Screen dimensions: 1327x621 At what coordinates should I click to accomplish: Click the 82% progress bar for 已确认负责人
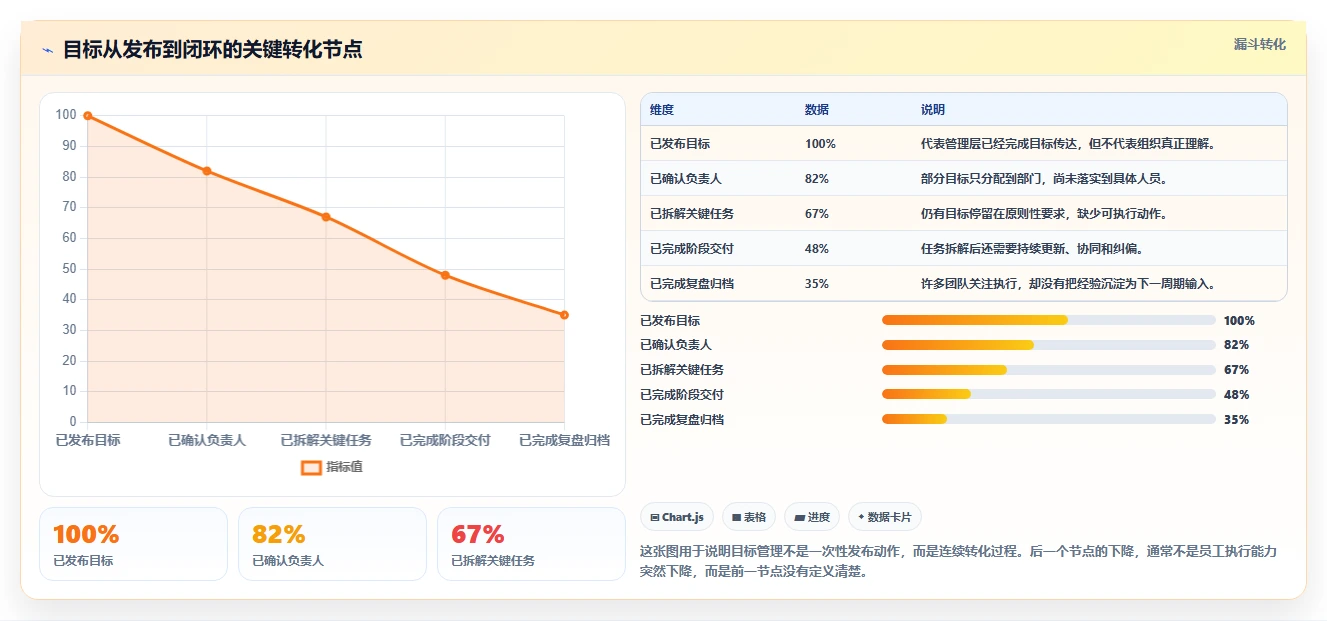(1048, 345)
